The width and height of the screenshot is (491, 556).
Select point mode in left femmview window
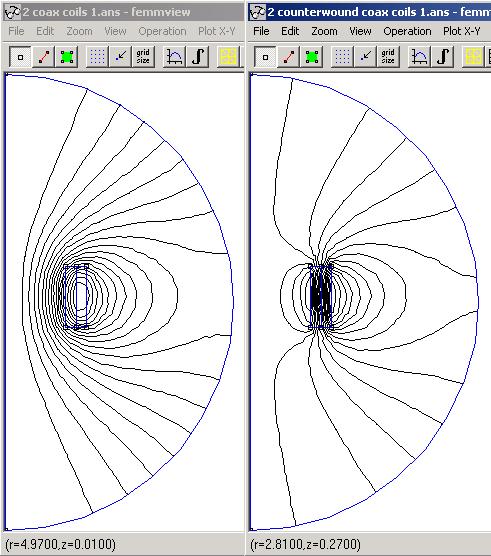pyautogui.click(x=20, y=57)
